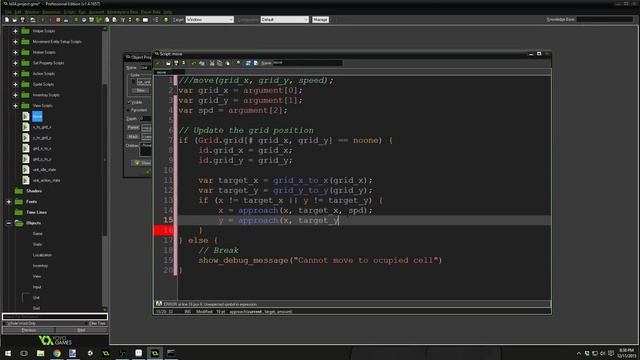Screen dimensions: 640x360
Task: Expand the Inventory Scripts folder
Action: [15, 95]
